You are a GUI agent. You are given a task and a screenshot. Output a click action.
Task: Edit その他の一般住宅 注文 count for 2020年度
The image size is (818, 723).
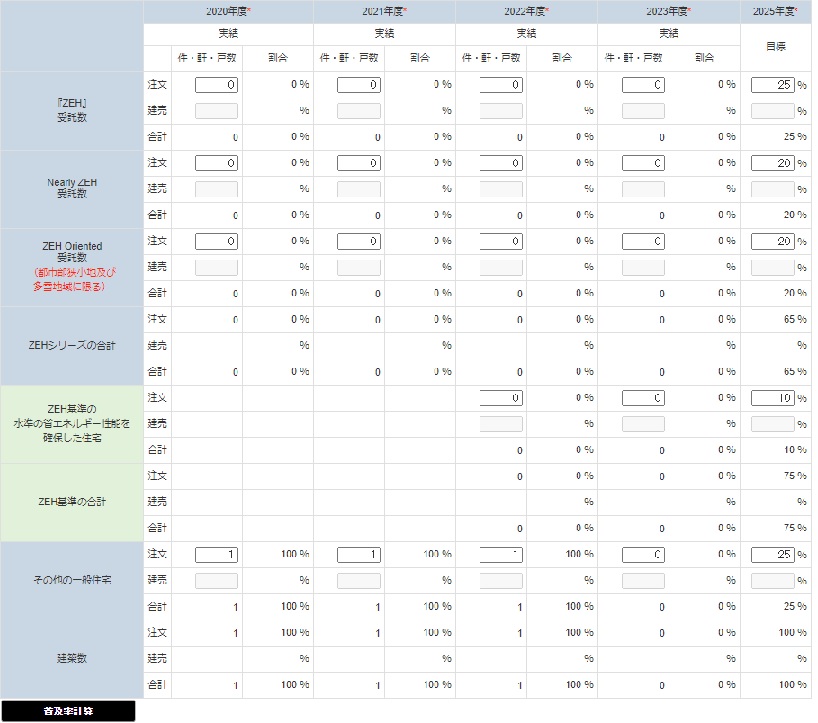click(x=216, y=555)
